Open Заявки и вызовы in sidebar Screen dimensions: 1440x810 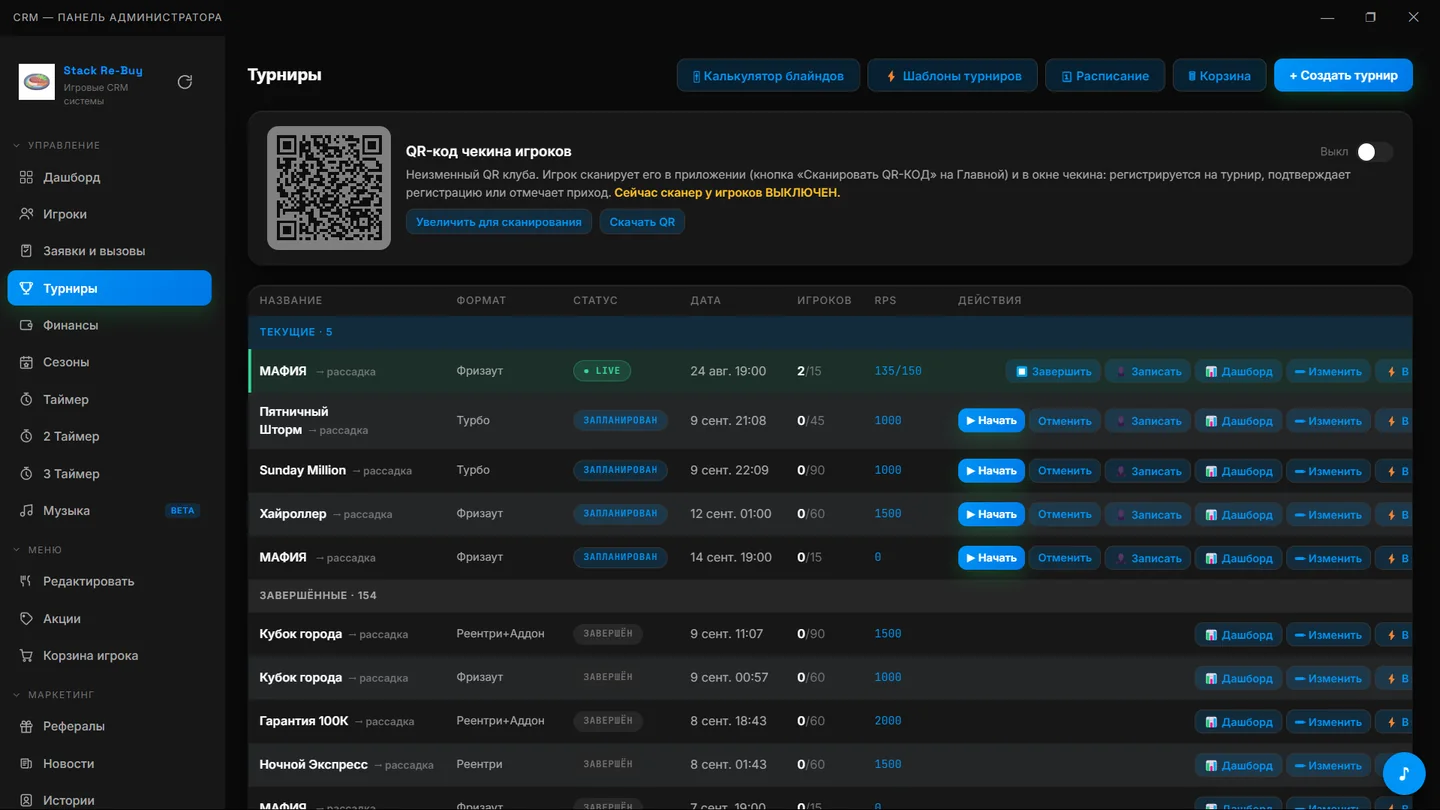pyautogui.click(x=109, y=251)
